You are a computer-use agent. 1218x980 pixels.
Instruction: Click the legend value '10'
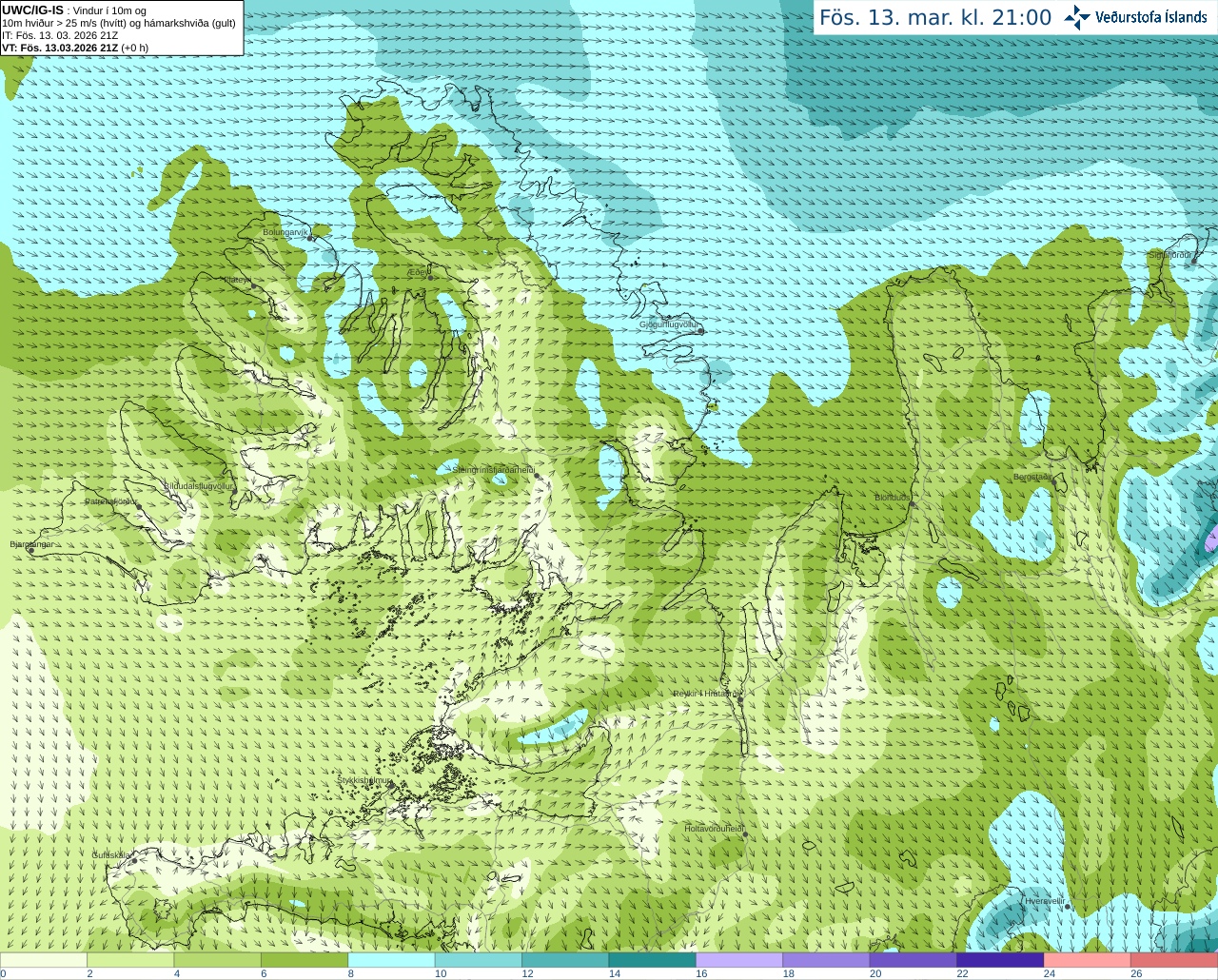pyautogui.click(x=441, y=973)
